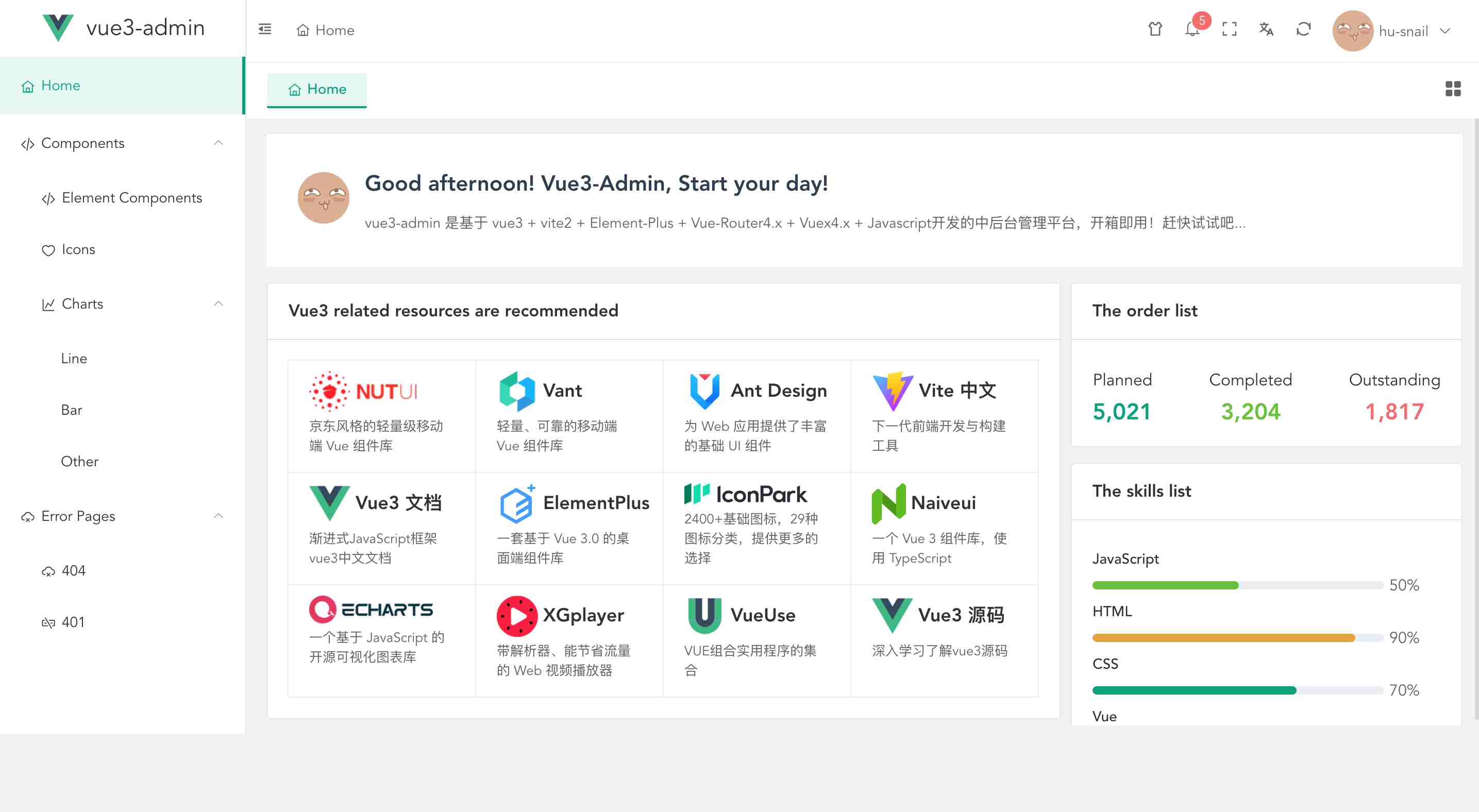Click the vue3-admin logo
Screen dimensions: 1479x812
point(59,27)
